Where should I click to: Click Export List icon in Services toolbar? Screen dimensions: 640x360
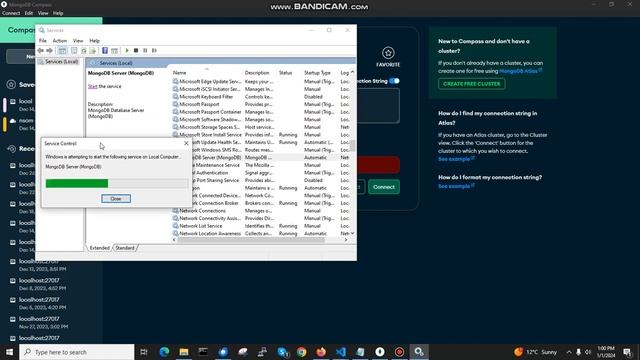[93, 51]
